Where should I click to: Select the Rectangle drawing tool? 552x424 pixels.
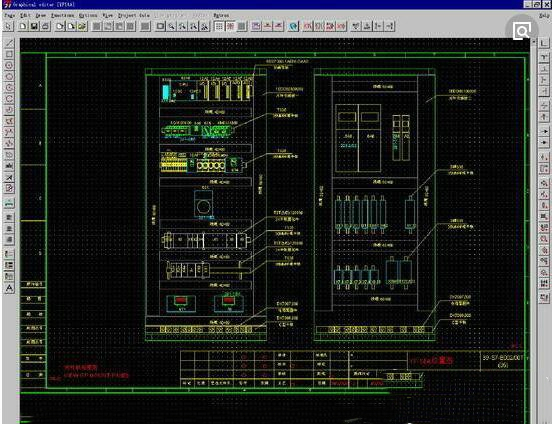point(9,54)
